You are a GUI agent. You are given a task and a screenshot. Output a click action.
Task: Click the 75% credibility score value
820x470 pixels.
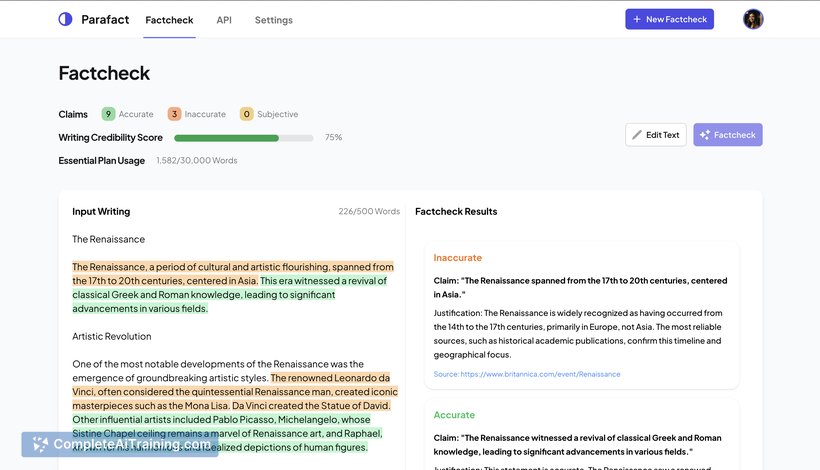pos(333,137)
